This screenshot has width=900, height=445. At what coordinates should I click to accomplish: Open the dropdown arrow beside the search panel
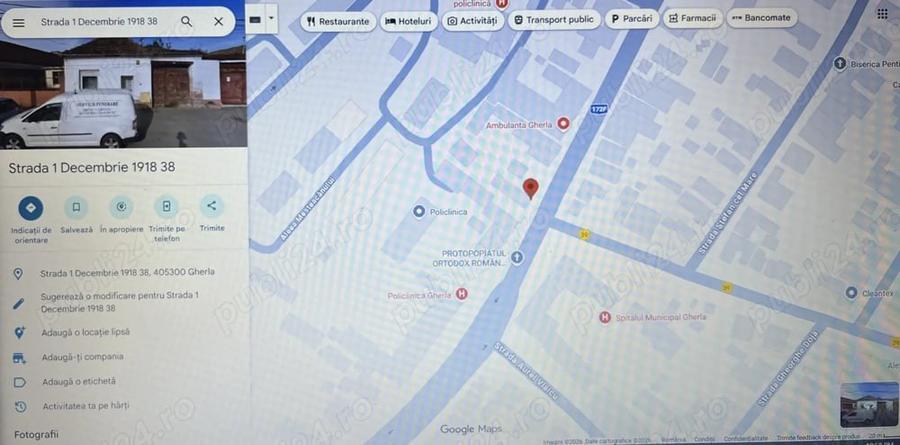point(271,19)
